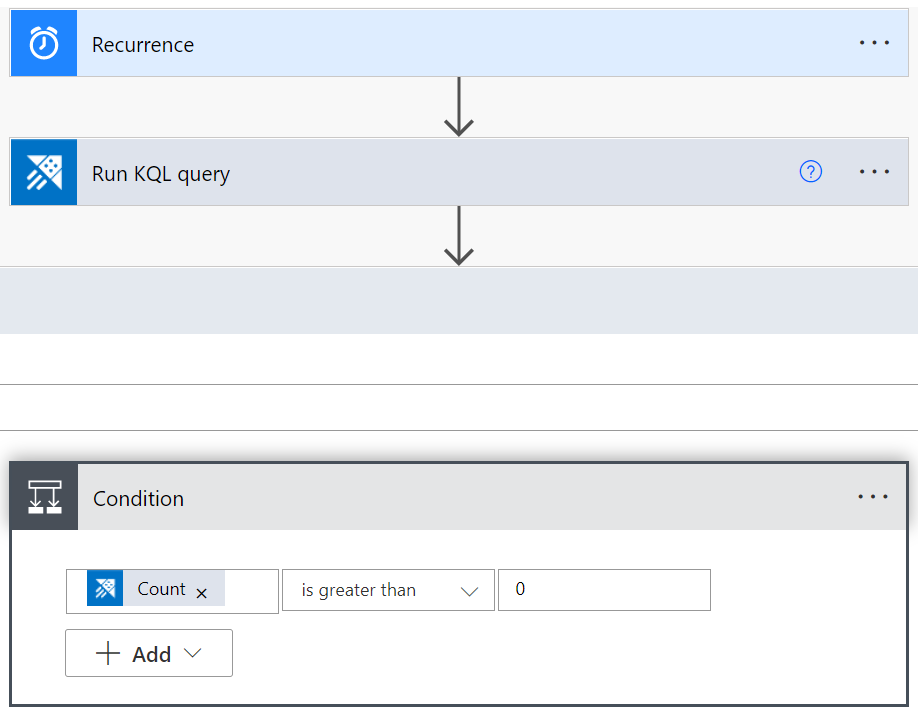918x717 pixels.
Task: Click the chevron inside the operator selector
Action: click(x=469, y=590)
